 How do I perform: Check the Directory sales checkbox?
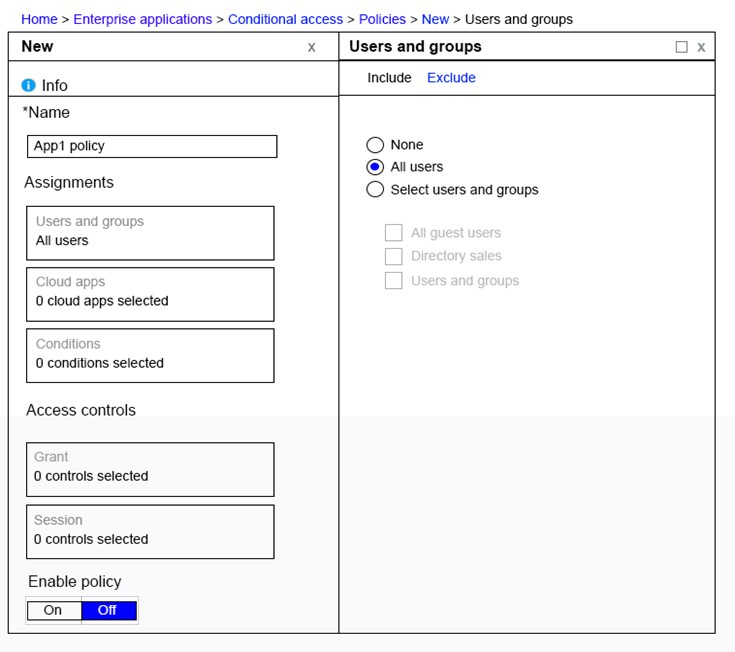coord(393,256)
